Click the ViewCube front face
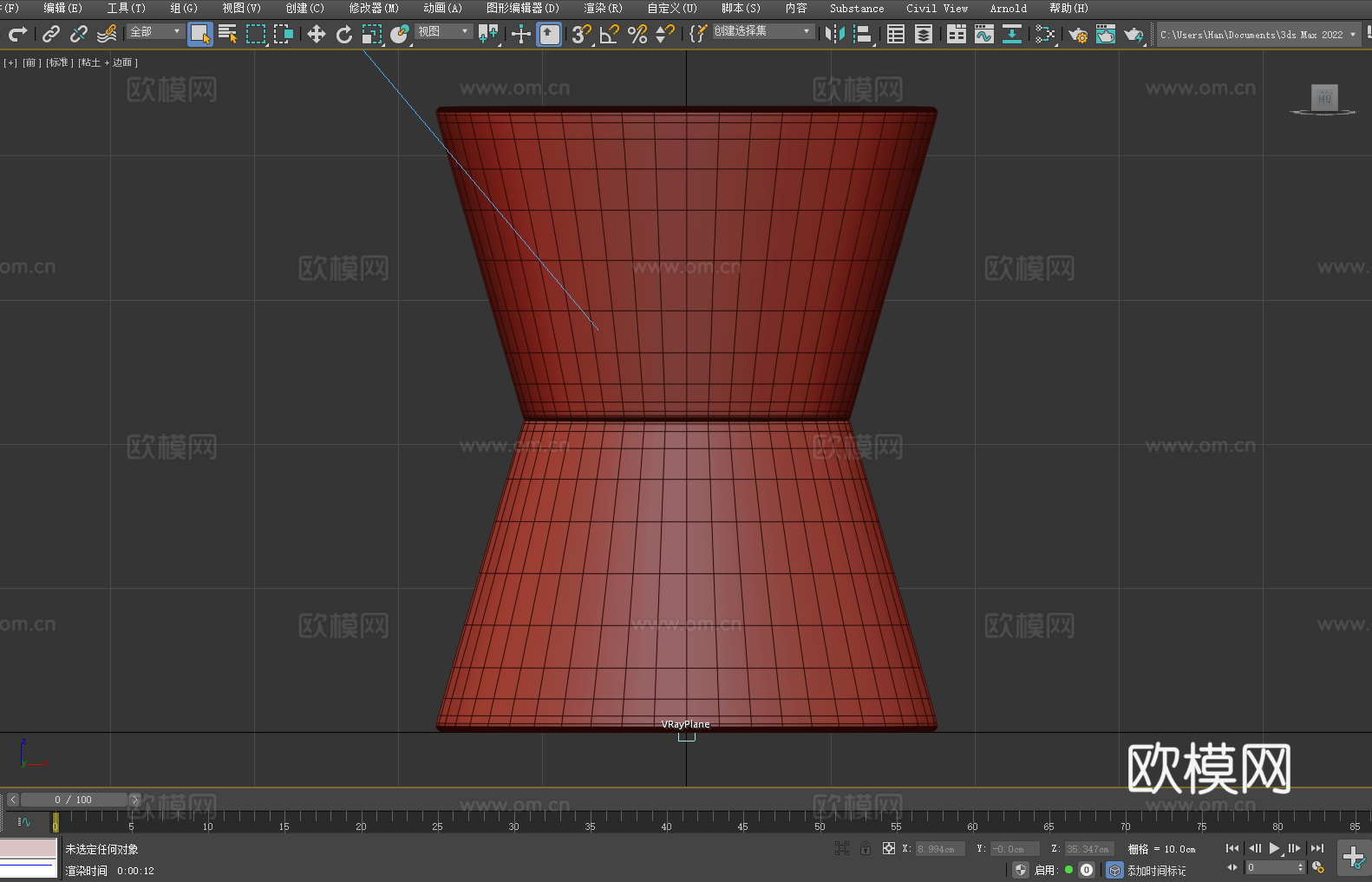The width and height of the screenshot is (1372, 882). 1324,96
